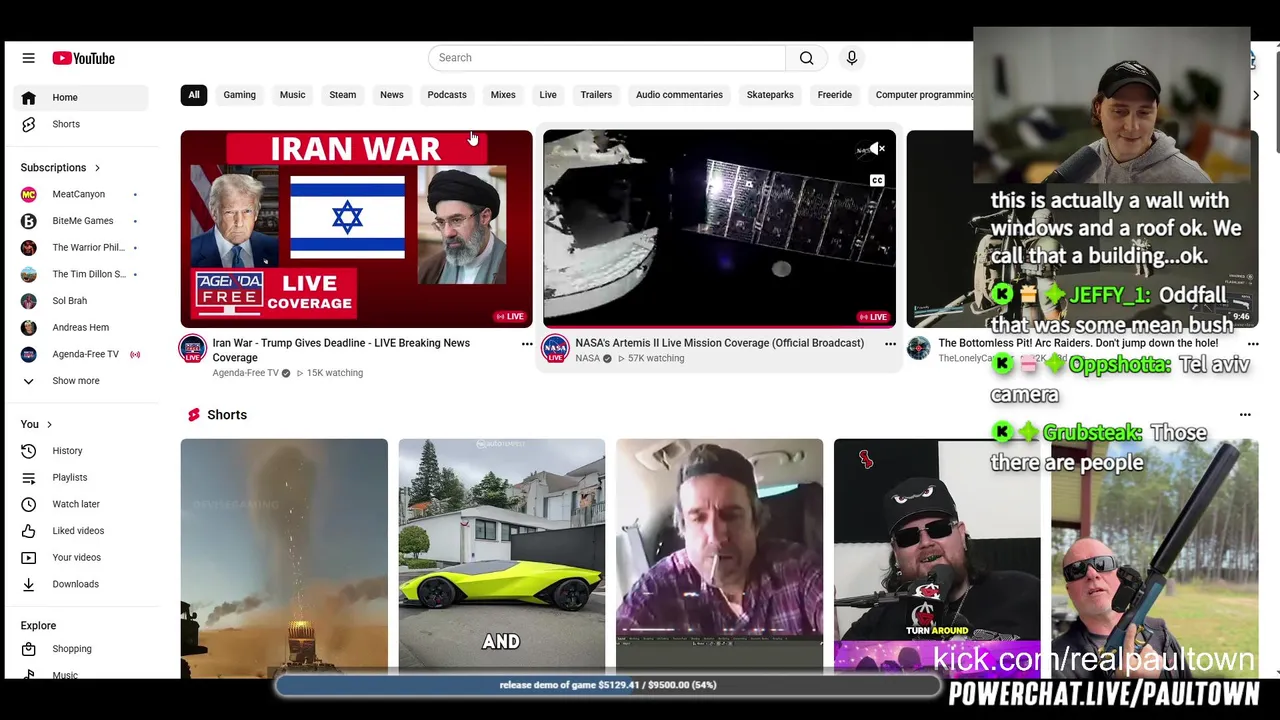Image resolution: width=1280 pixels, height=720 pixels.
Task: Start voice search with microphone icon
Action: pos(852,58)
